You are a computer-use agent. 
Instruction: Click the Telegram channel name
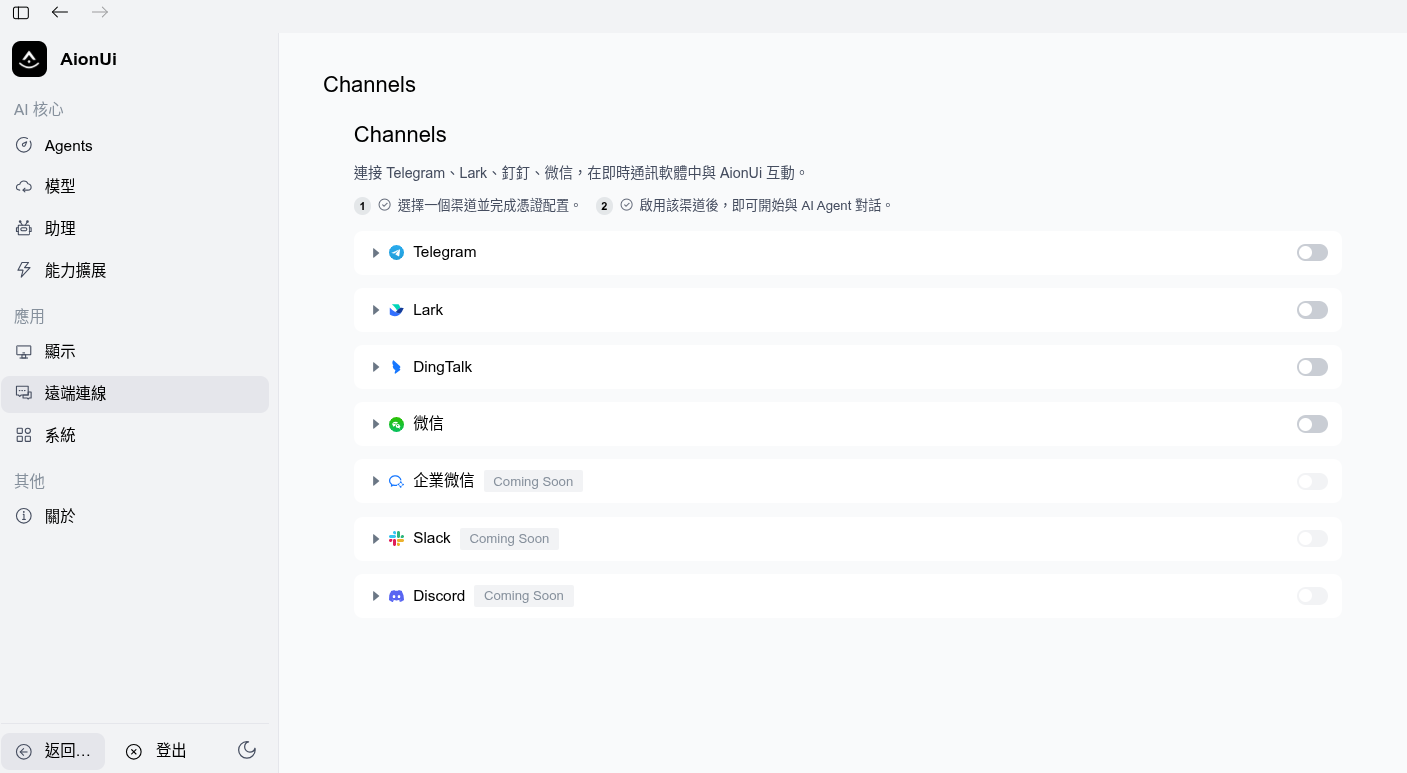point(445,252)
